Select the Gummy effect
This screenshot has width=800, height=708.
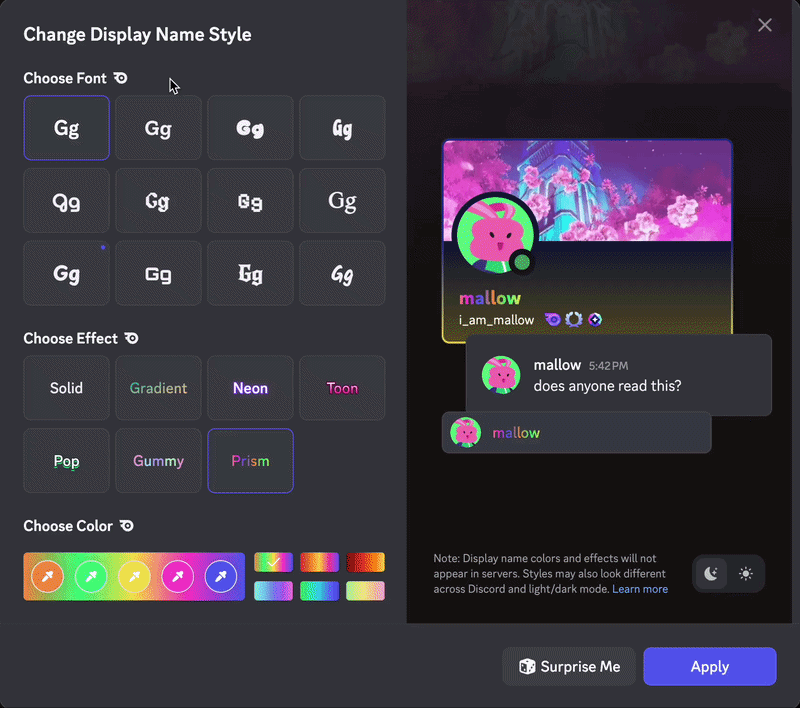click(x=158, y=461)
